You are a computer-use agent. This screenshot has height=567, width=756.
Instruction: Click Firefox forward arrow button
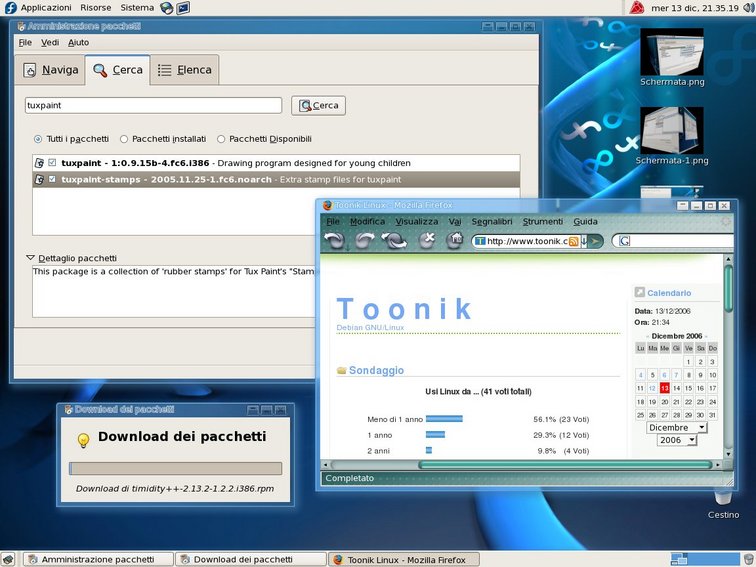click(x=364, y=240)
